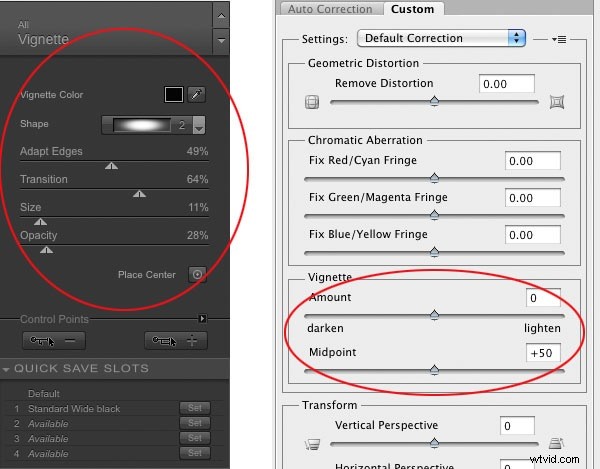600x469 pixels.
Task: Click the Remove Distortion slider handle
Action: tap(434, 101)
